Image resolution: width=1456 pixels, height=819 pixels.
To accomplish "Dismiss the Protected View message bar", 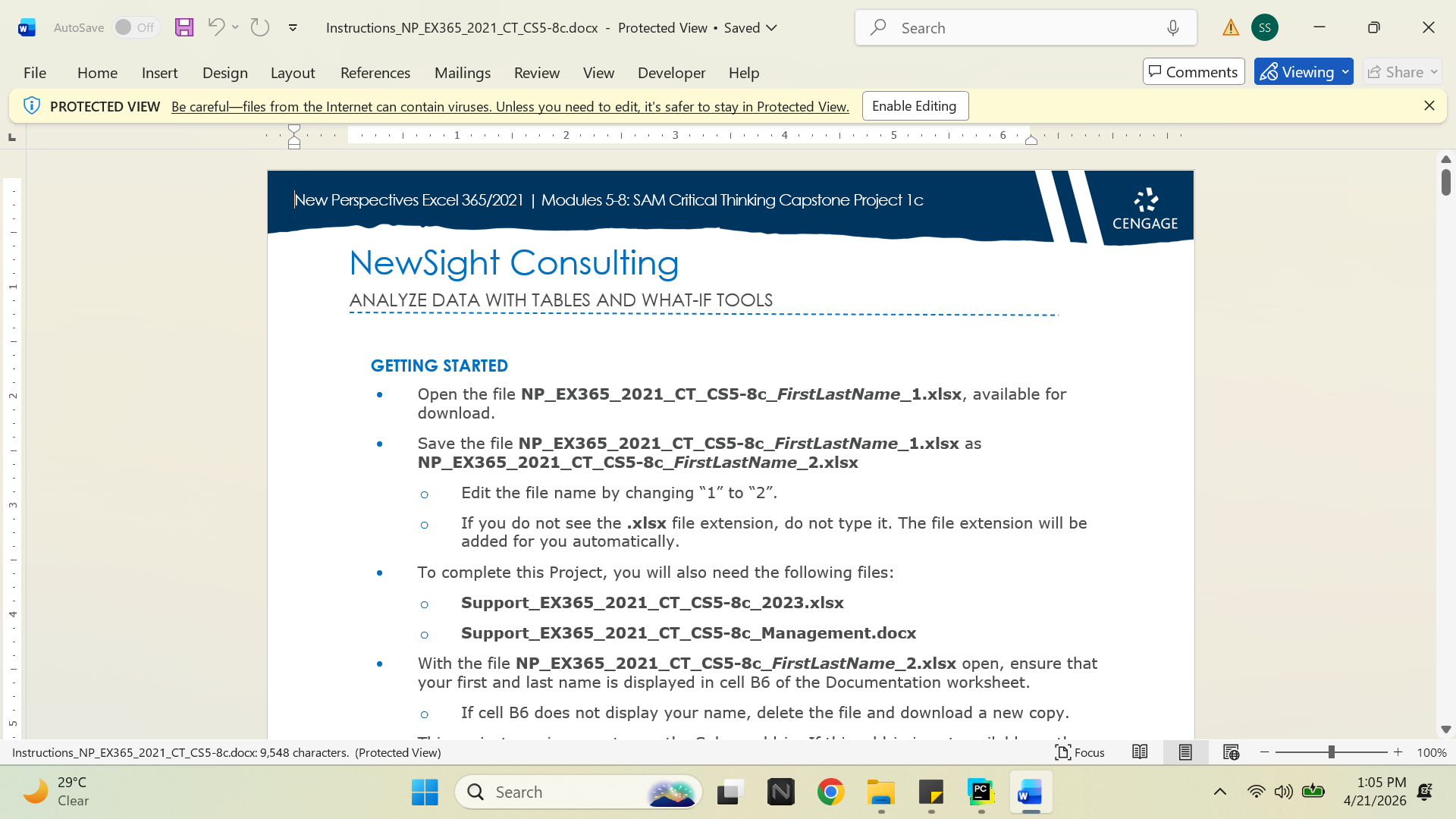I will click(1429, 106).
